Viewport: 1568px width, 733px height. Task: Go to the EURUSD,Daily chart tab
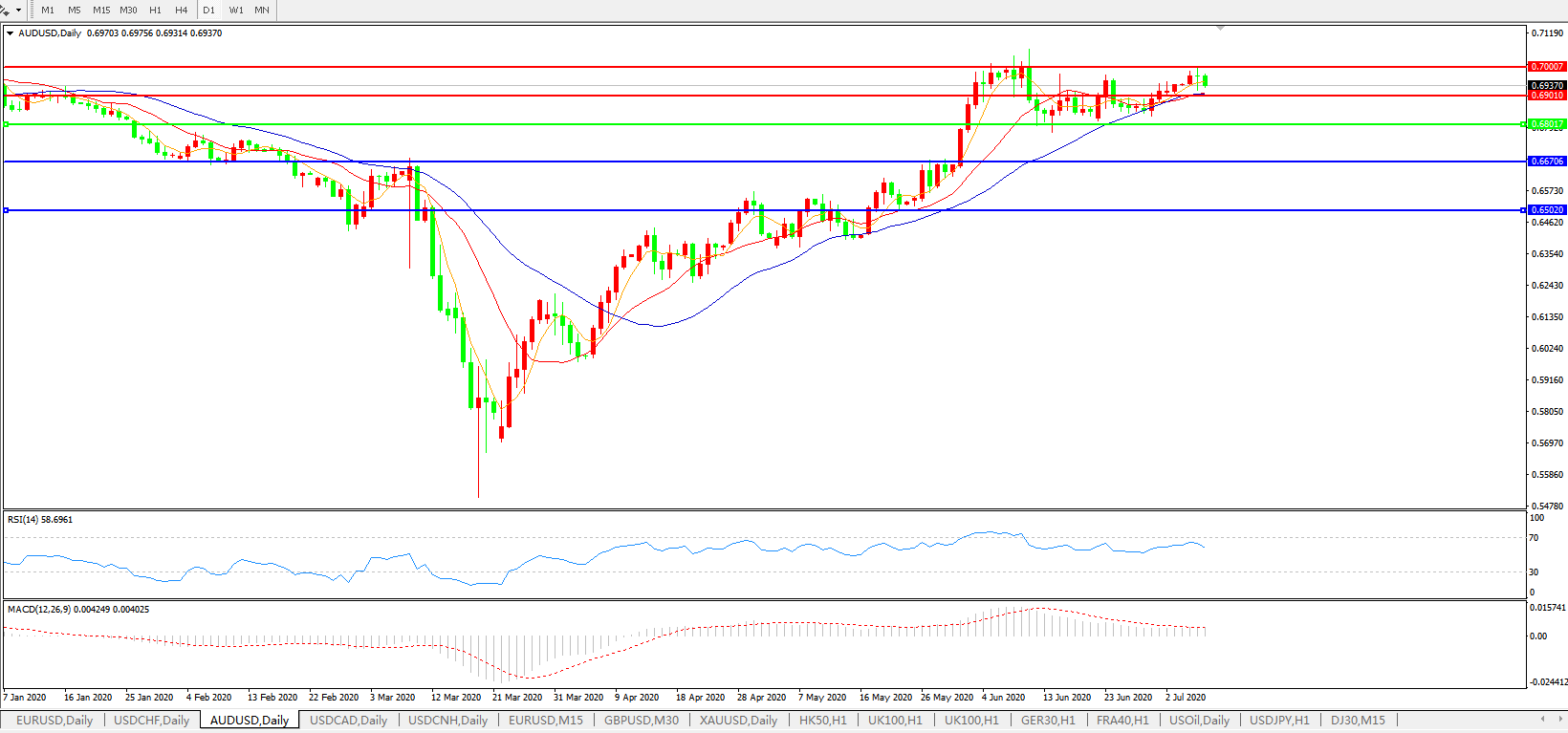pyautogui.click(x=54, y=721)
